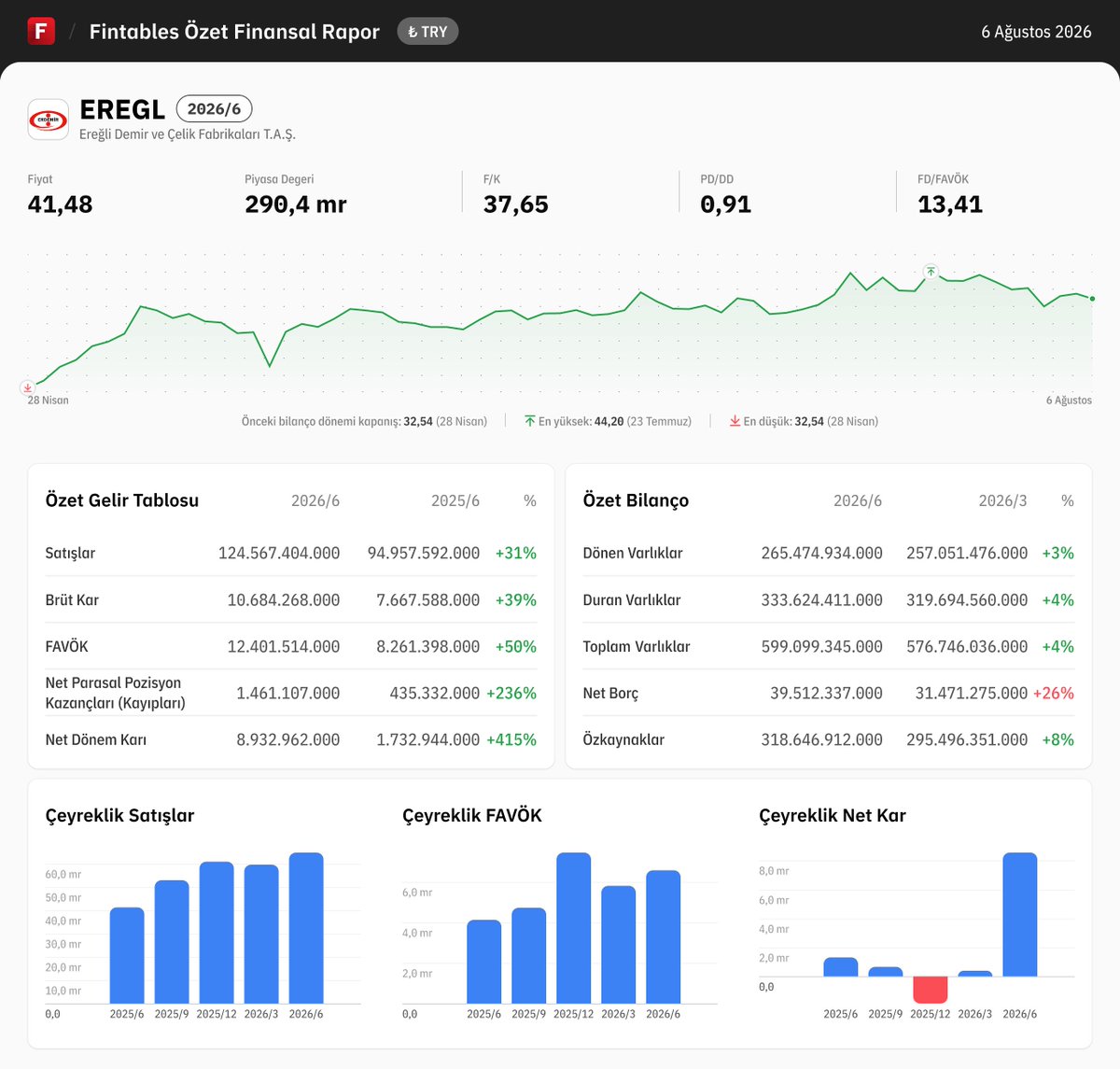Click red down arrow beside En düşük
Image resolution: width=1120 pixels, height=1069 pixels.
(735, 421)
